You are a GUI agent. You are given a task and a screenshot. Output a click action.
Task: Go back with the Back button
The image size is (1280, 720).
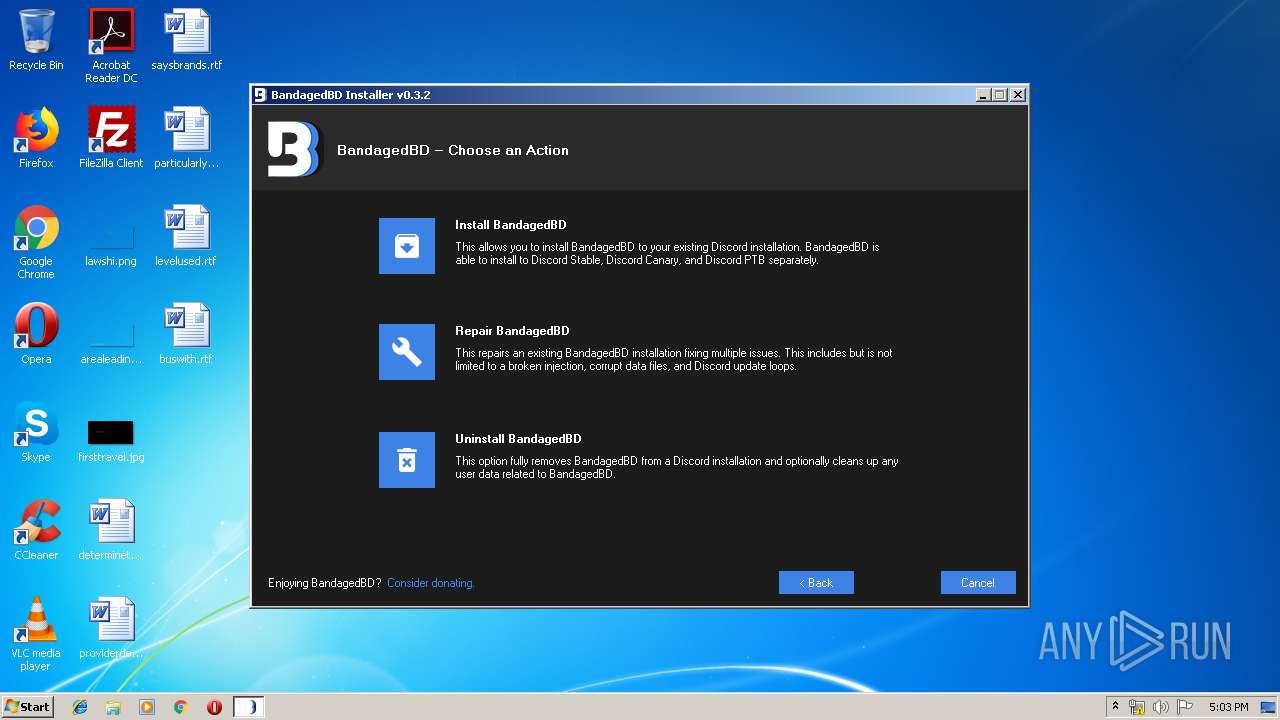click(x=816, y=583)
